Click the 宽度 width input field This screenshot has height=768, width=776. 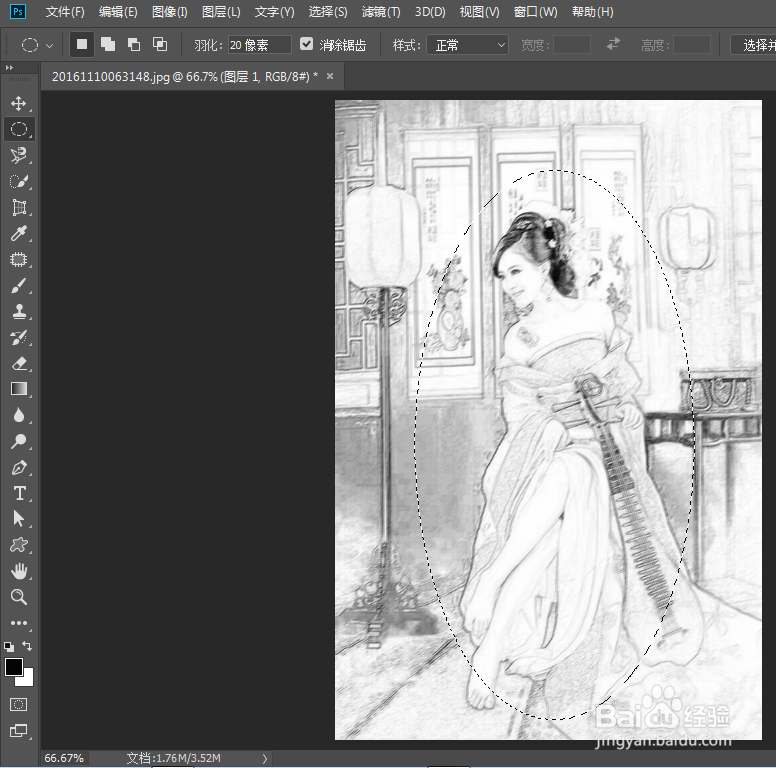coord(572,45)
